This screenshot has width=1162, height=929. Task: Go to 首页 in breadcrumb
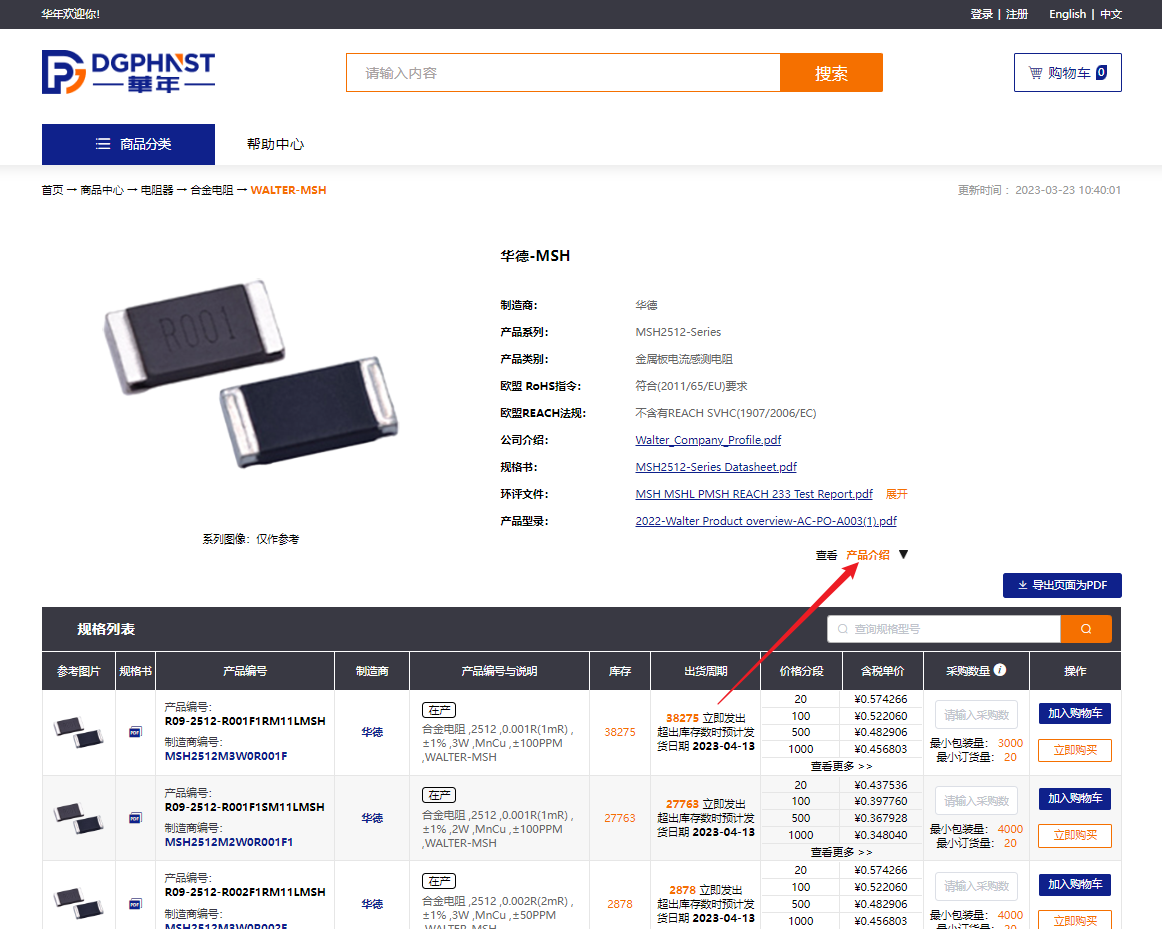click(52, 190)
